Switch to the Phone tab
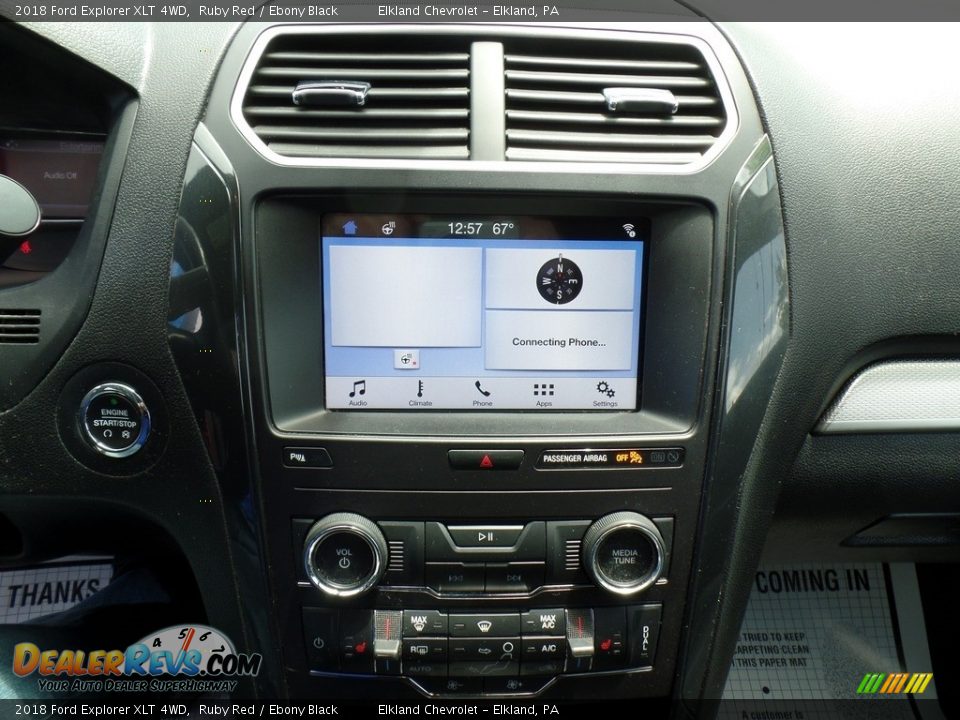Viewport: 960px width, 720px height. point(482,393)
